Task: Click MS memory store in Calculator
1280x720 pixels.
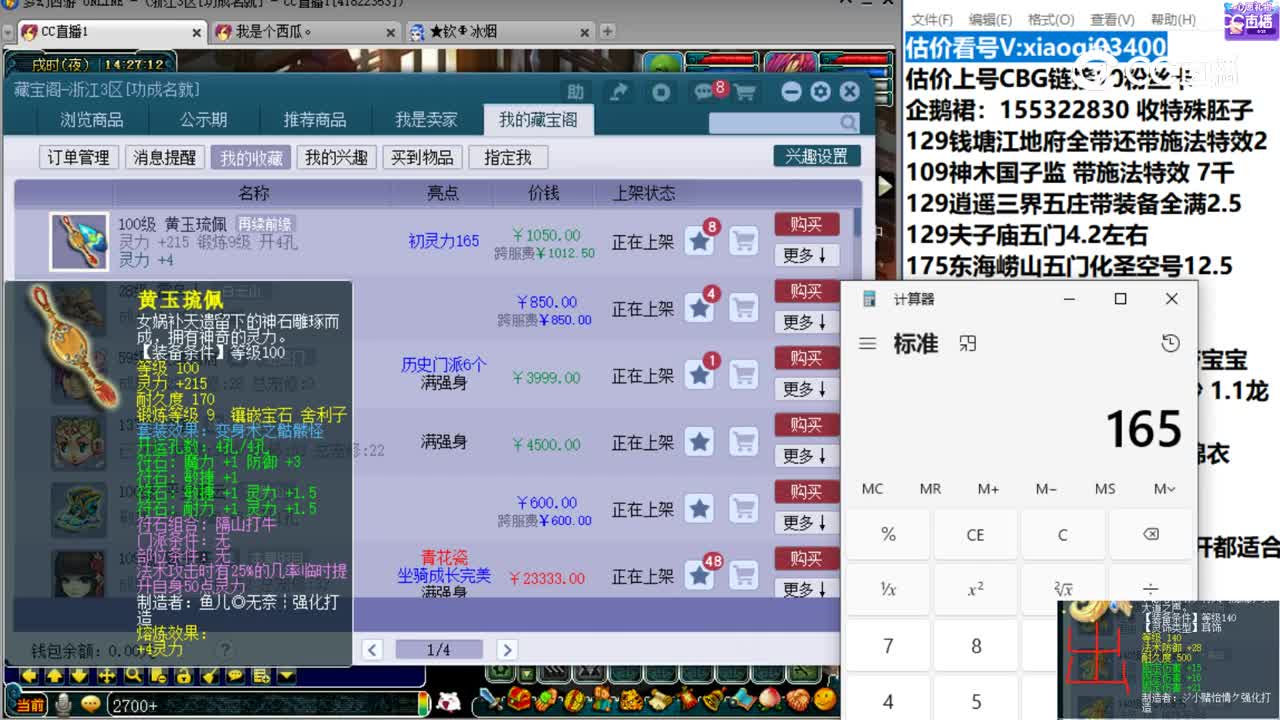Action: coord(1105,488)
